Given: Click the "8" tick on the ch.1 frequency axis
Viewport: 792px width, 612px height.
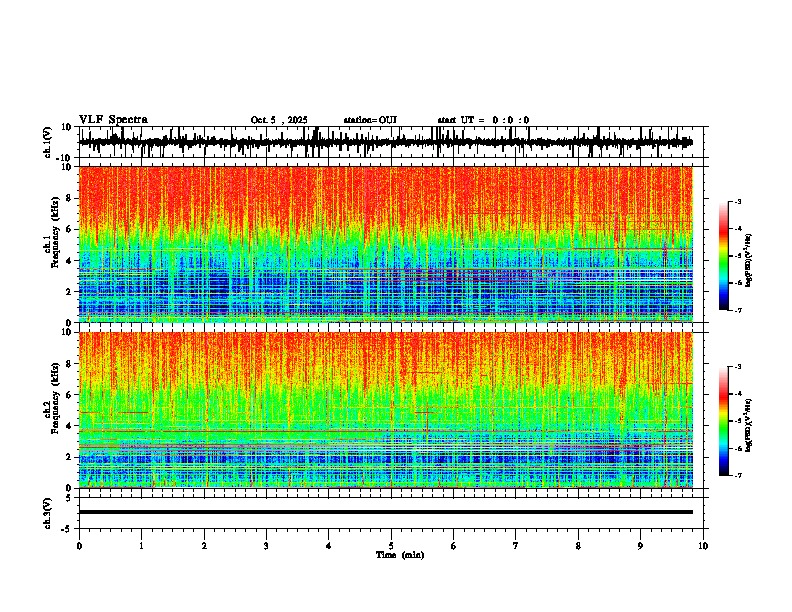Looking at the screenshot, I should pyautogui.click(x=70, y=198).
